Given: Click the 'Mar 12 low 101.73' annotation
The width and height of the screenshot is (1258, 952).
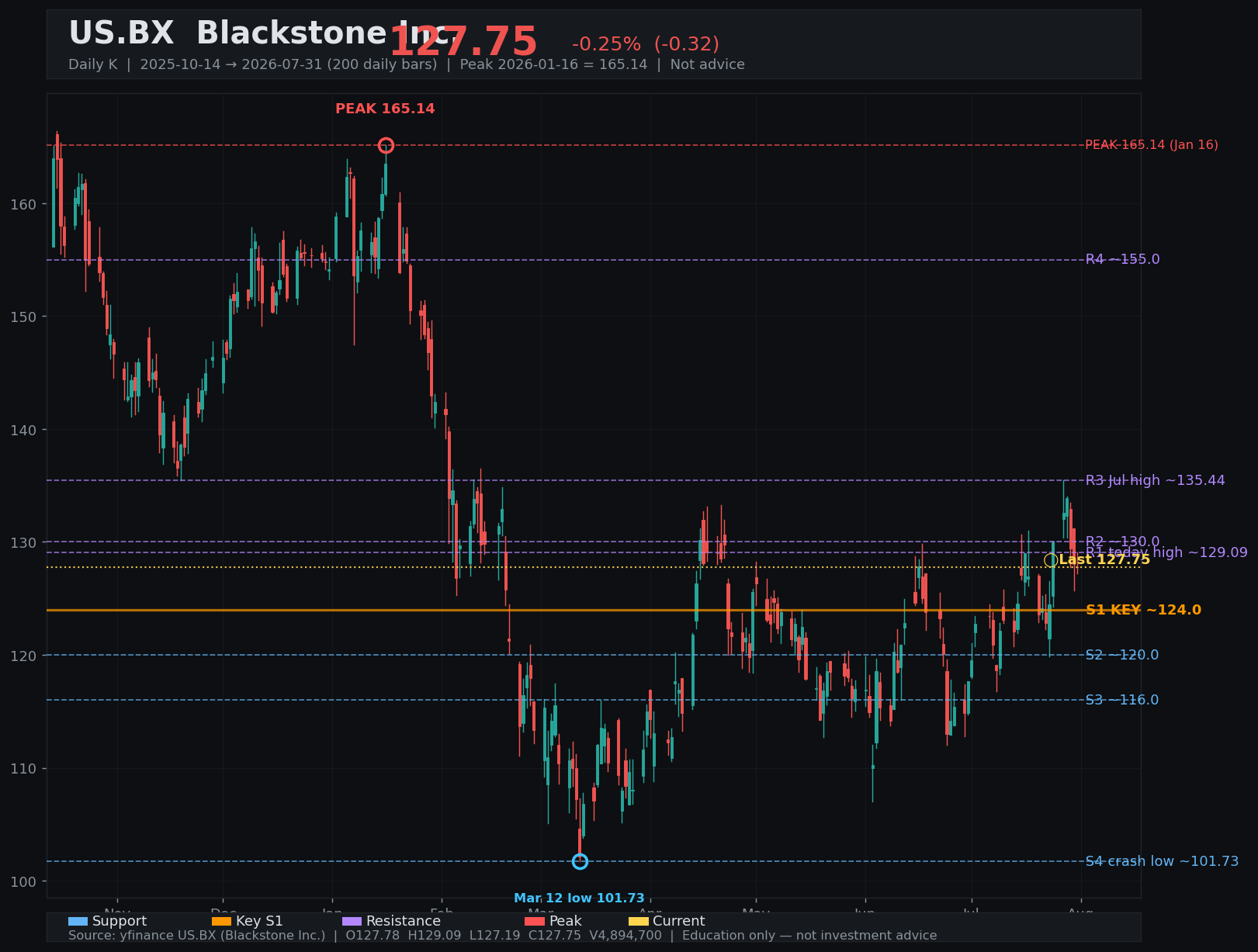Looking at the screenshot, I should (579, 898).
